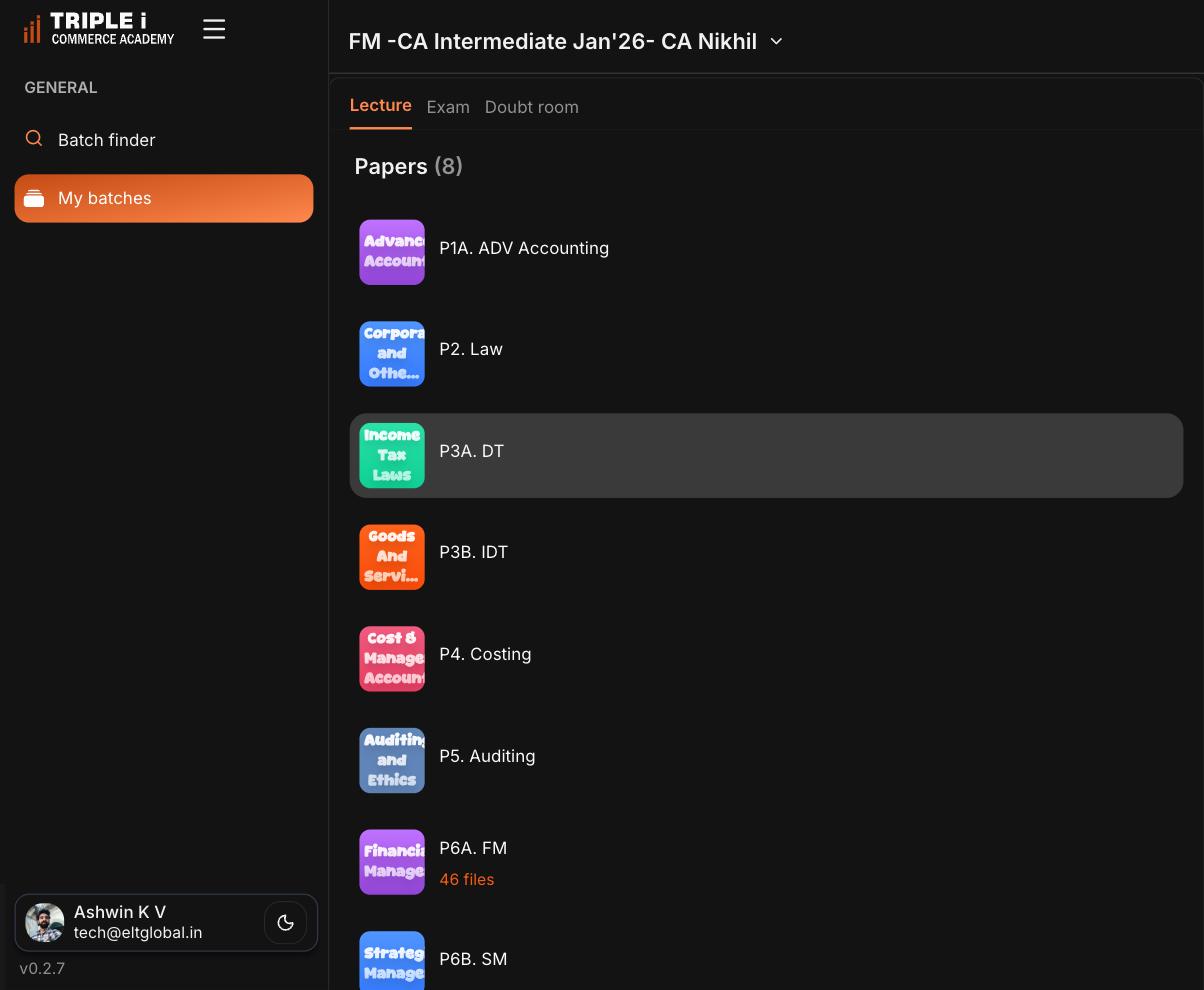1204x990 pixels.
Task: Click the version label v0.2.7
Action: 42,968
